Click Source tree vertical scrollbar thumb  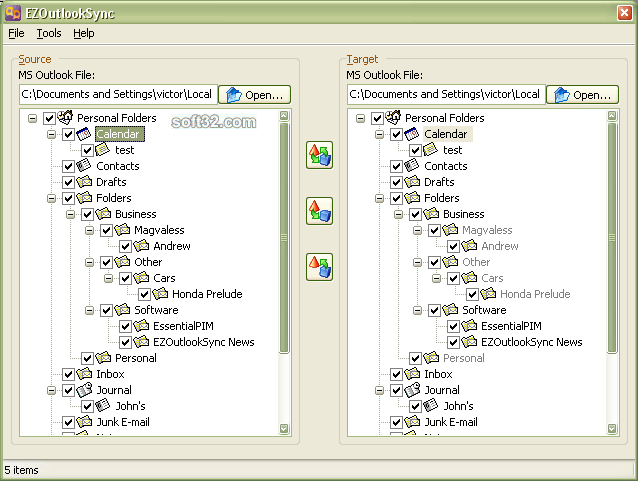tap(284, 238)
